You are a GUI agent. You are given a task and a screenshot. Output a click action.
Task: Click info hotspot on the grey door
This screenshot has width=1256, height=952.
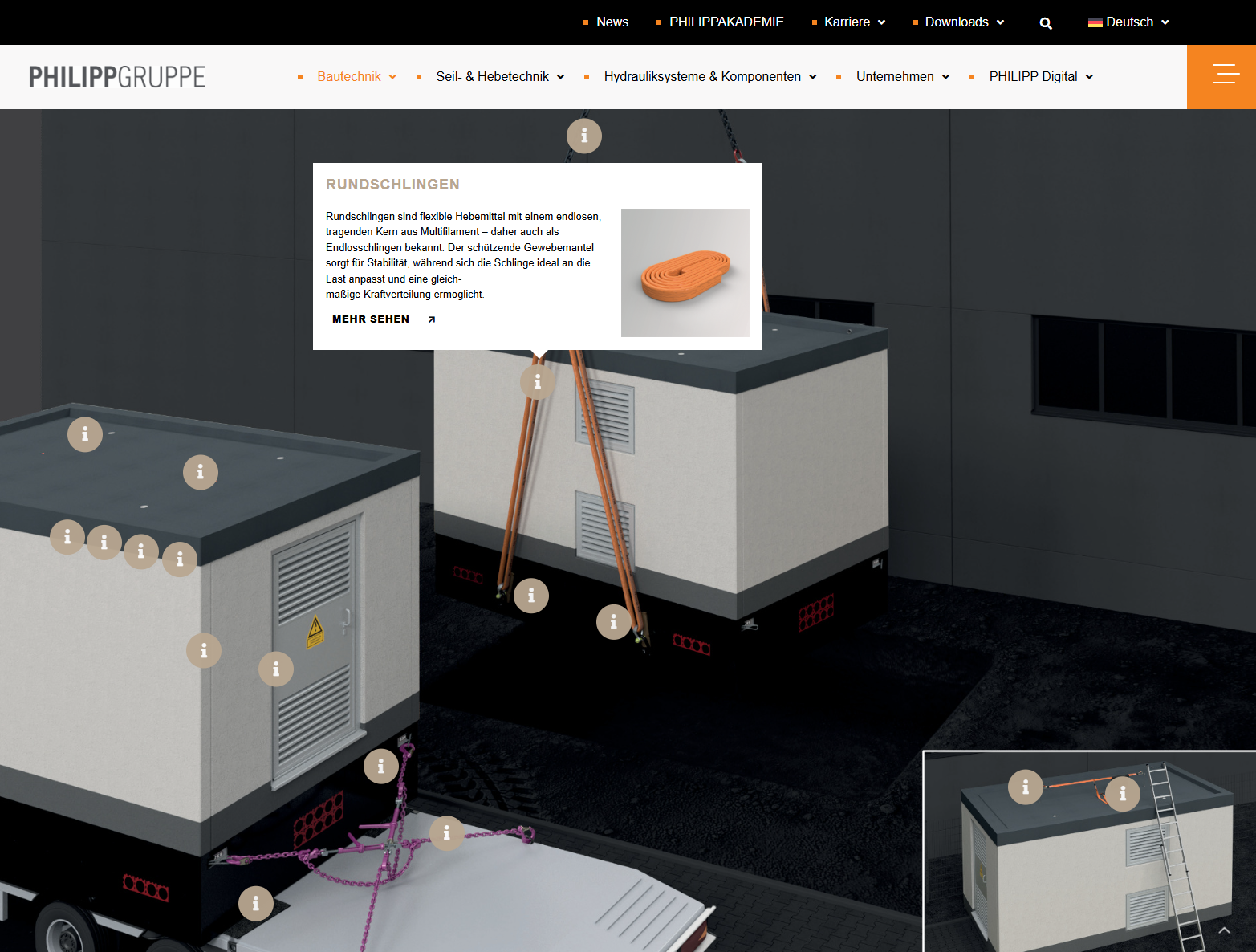click(x=276, y=669)
